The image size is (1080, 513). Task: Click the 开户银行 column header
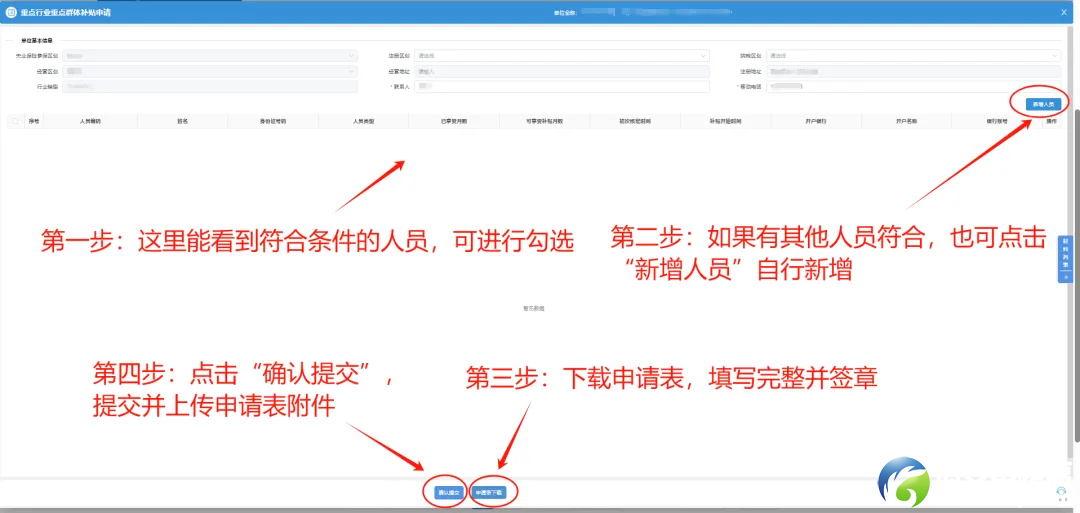click(x=815, y=121)
